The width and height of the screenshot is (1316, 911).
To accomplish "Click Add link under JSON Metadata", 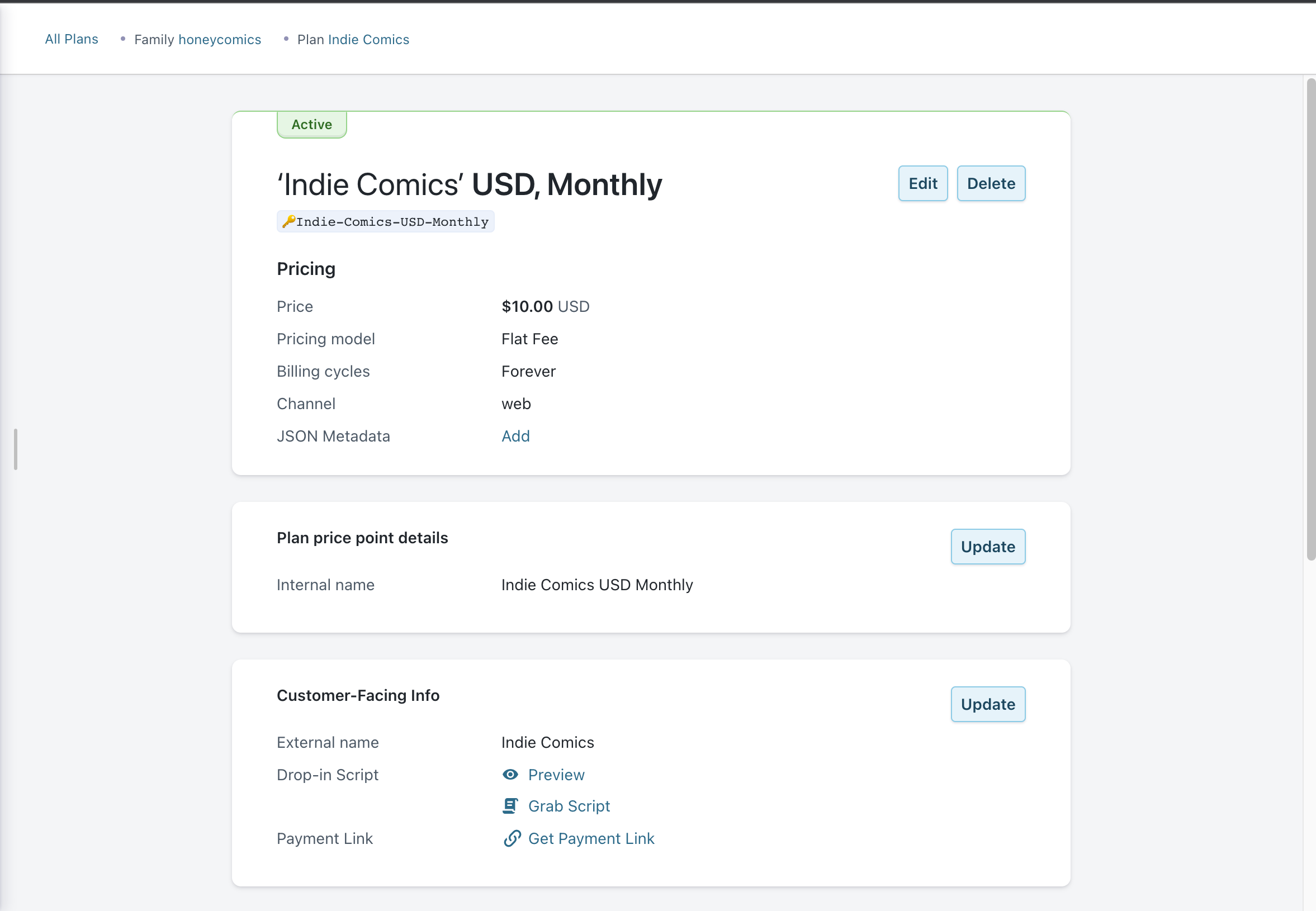I will (515, 436).
